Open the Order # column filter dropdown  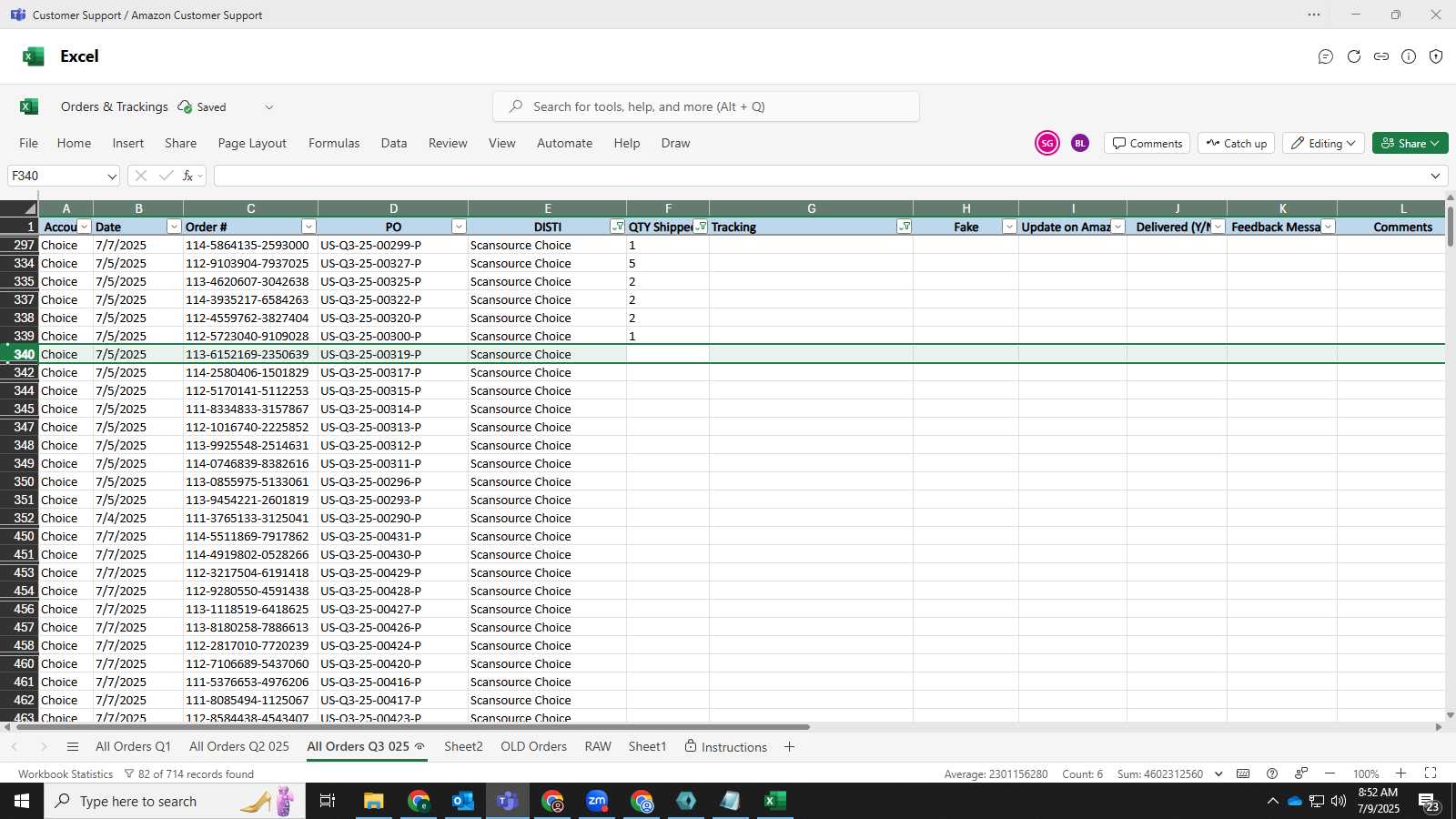308,227
